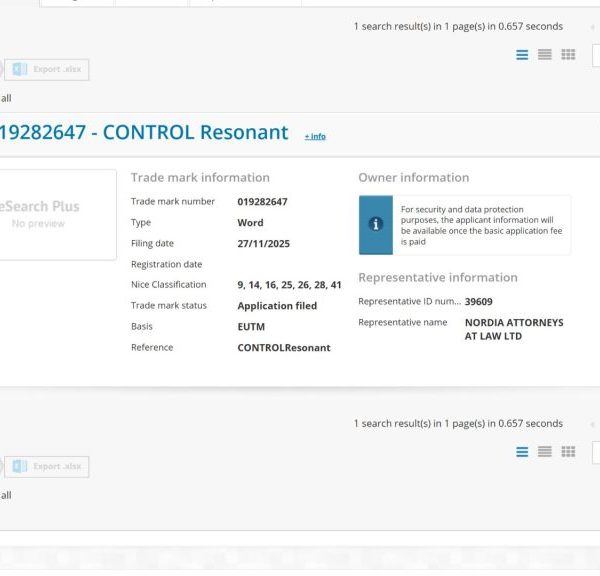The image size is (600, 576).
Task: Click the page number field above the results
Action: click(596, 56)
